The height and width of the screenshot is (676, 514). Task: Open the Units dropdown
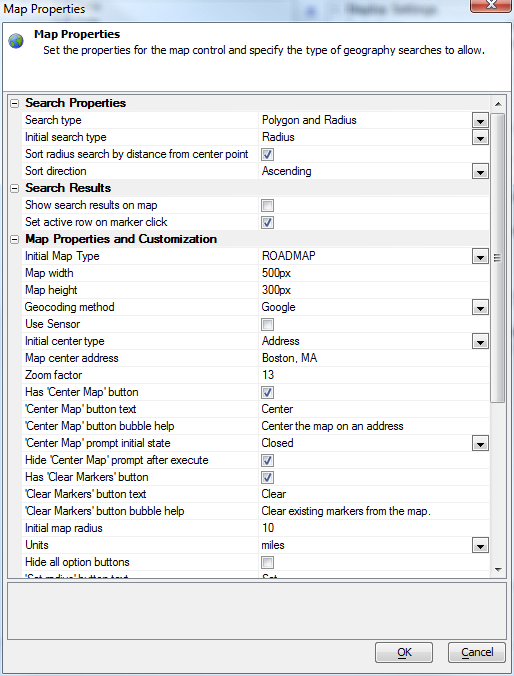click(x=480, y=545)
